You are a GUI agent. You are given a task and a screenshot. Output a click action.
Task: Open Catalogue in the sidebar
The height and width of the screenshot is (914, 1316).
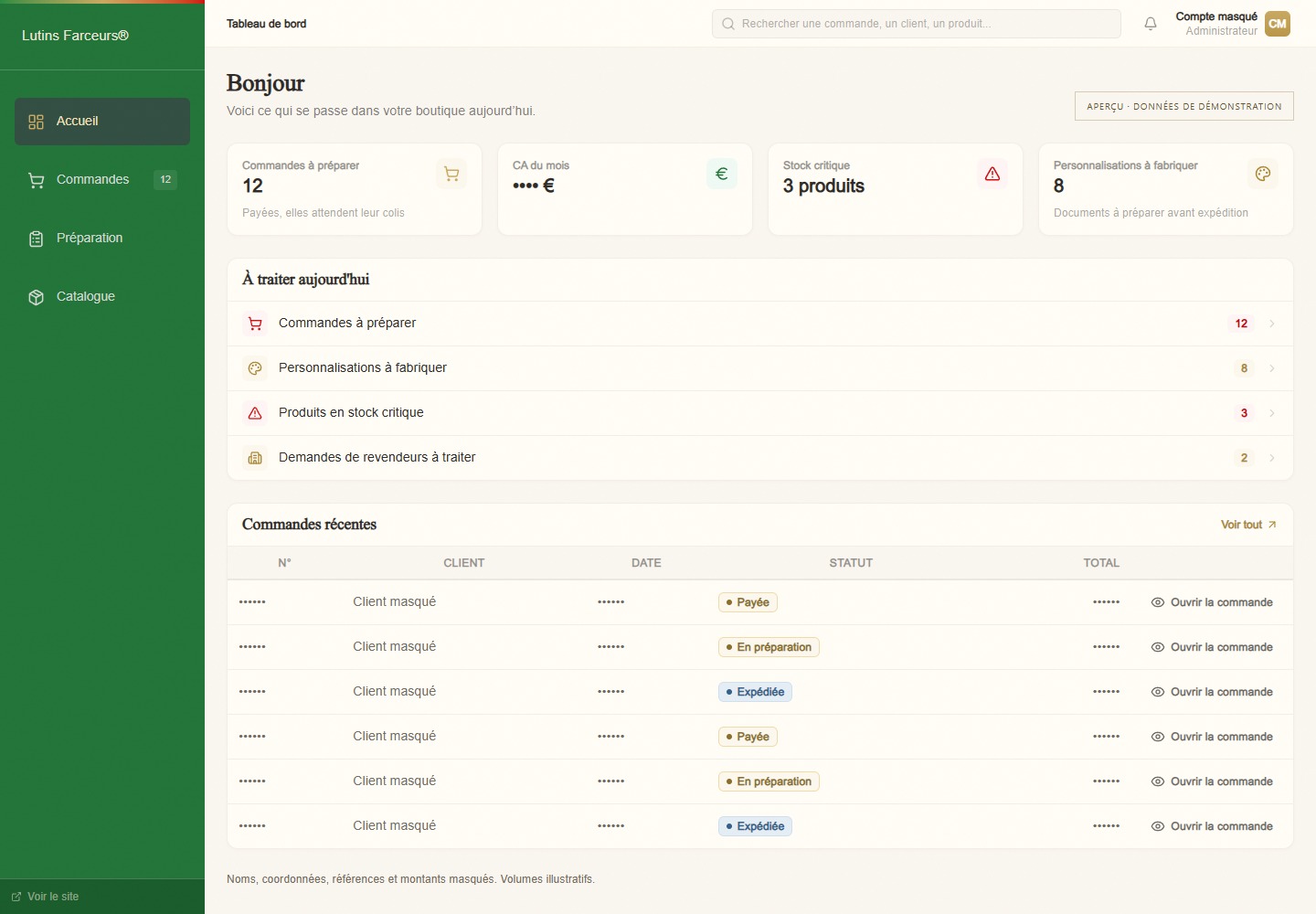[102, 297]
